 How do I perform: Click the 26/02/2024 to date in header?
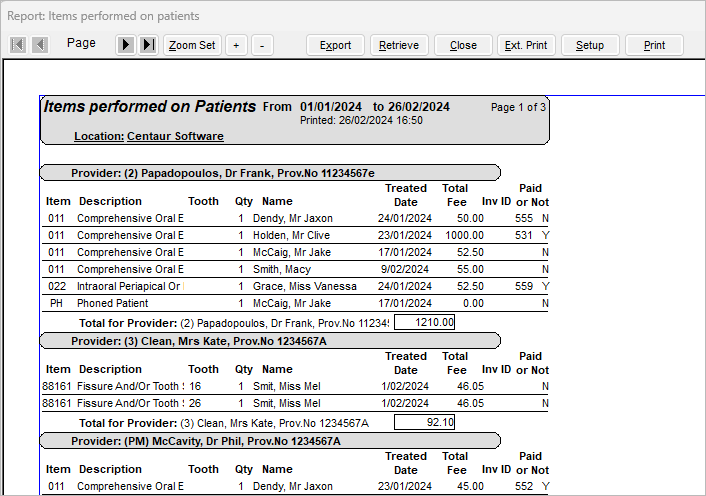tap(419, 107)
